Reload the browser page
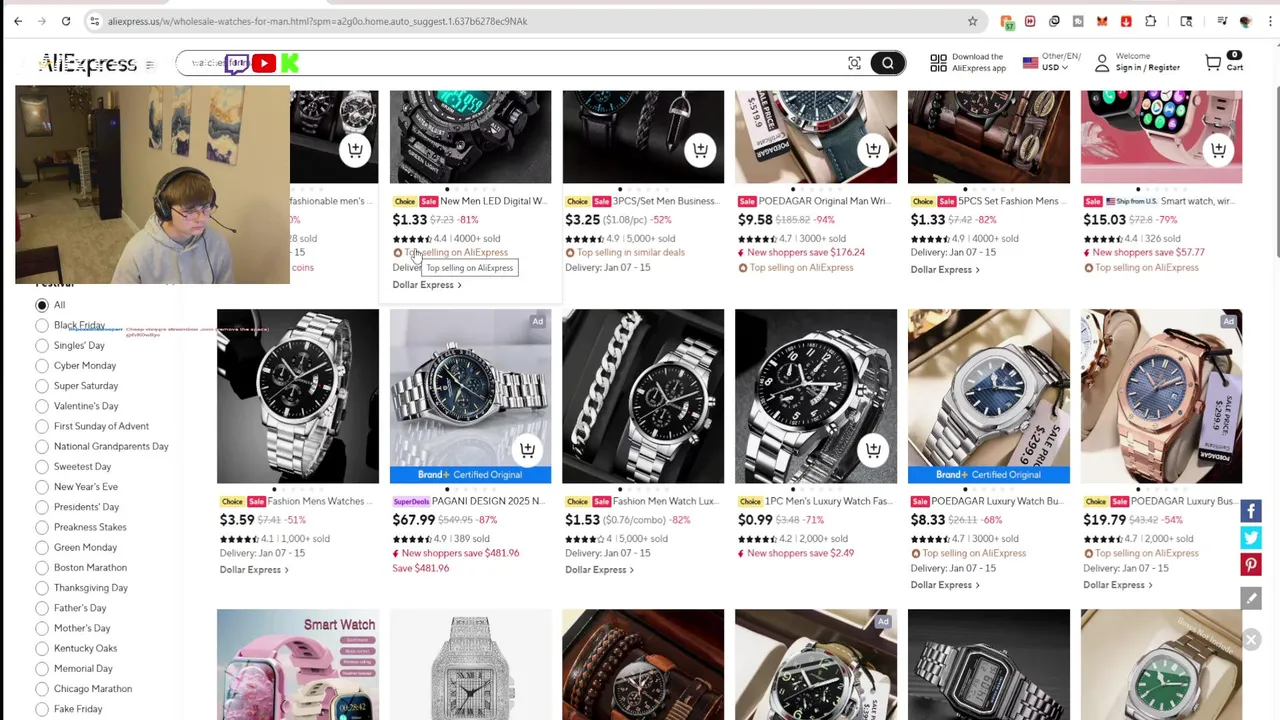Screen dimensions: 1280x720 (x=66, y=21)
